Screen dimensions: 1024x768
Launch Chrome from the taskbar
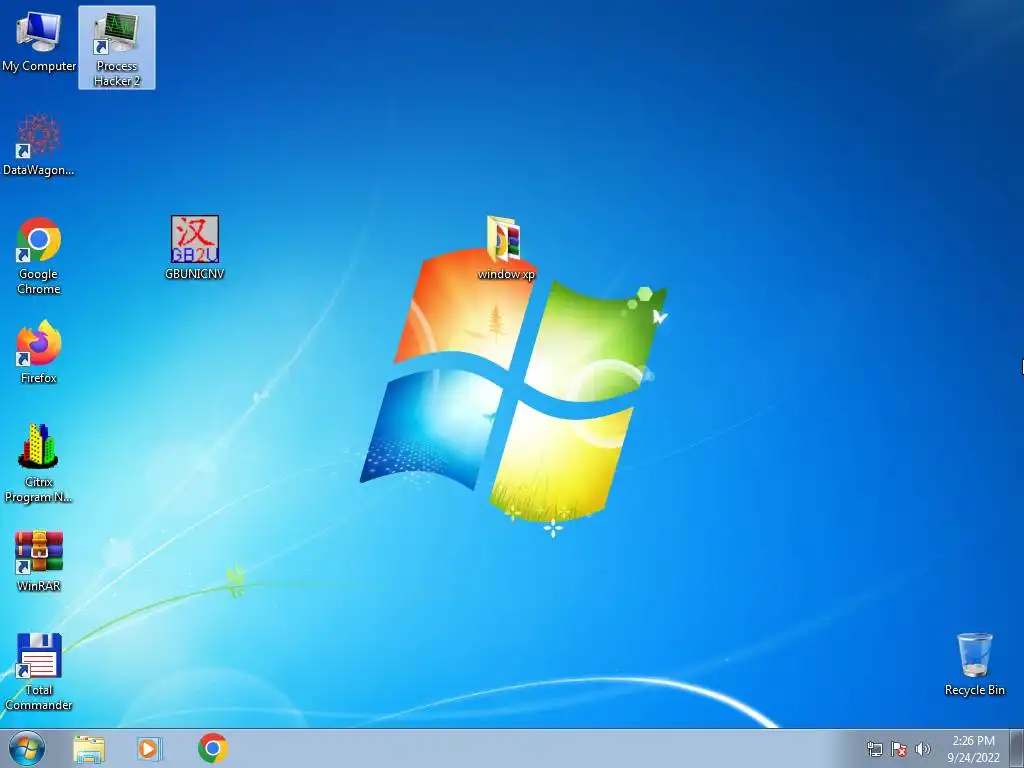pos(212,748)
